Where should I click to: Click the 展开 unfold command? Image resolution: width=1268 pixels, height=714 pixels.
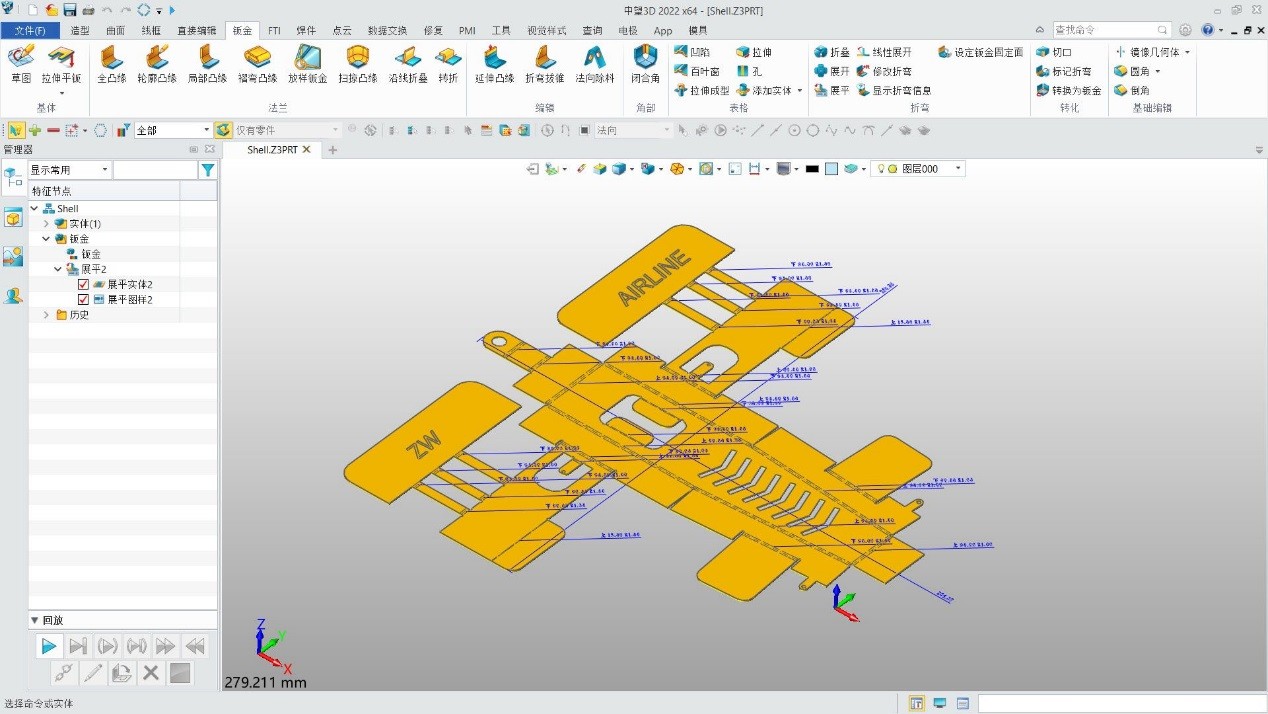[834, 71]
